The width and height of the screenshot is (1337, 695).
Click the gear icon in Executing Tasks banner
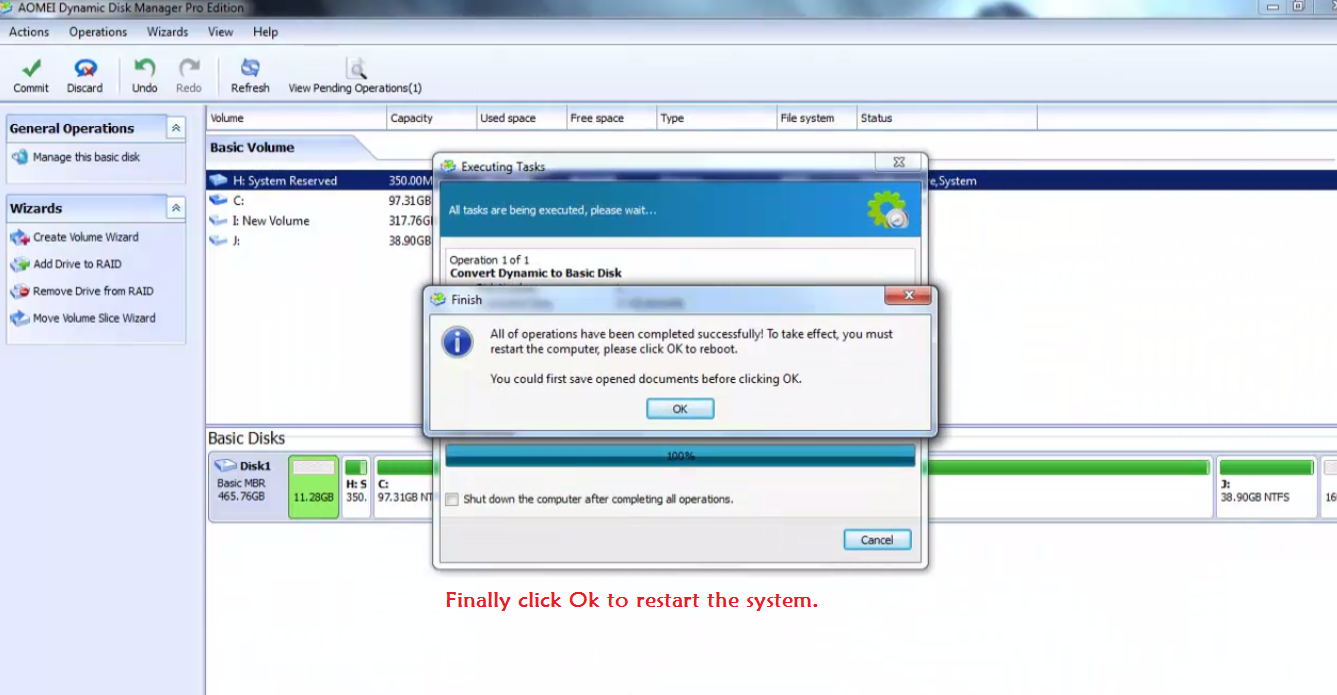pyautogui.click(x=887, y=209)
